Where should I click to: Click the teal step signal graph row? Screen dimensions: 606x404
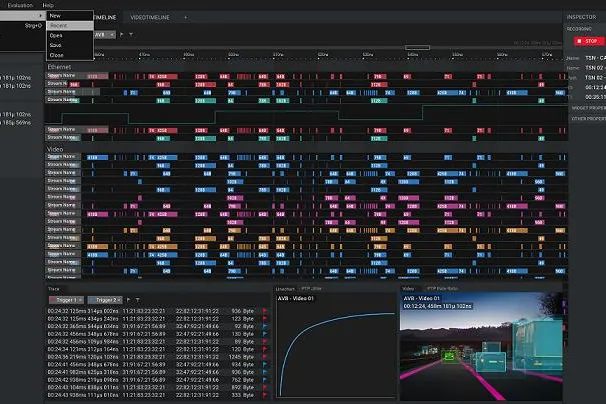tap(306, 114)
